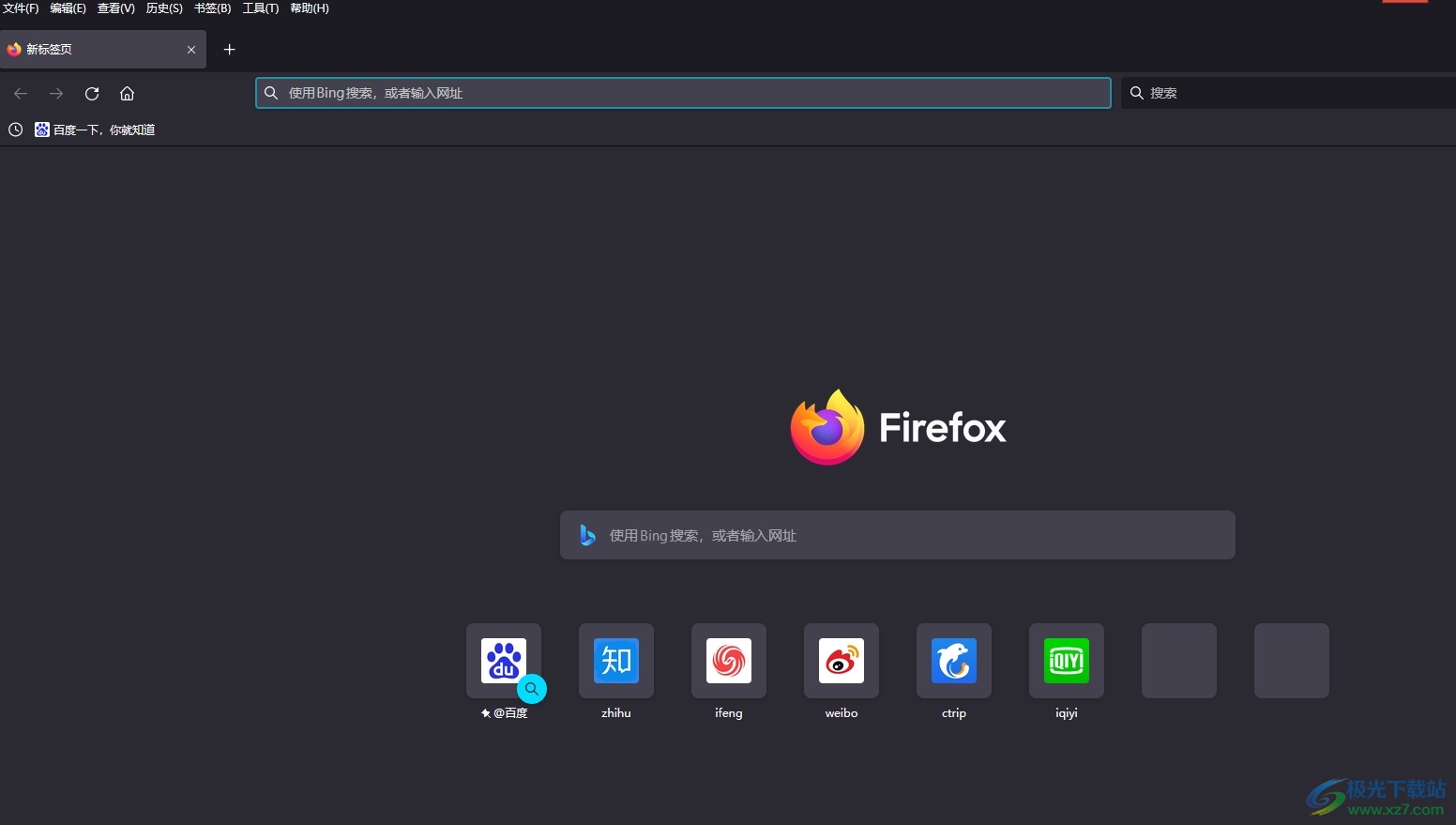Viewport: 1456px width, 825px height.
Task: Click the first empty shortcut tile
Action: (x=1179, y=661)
